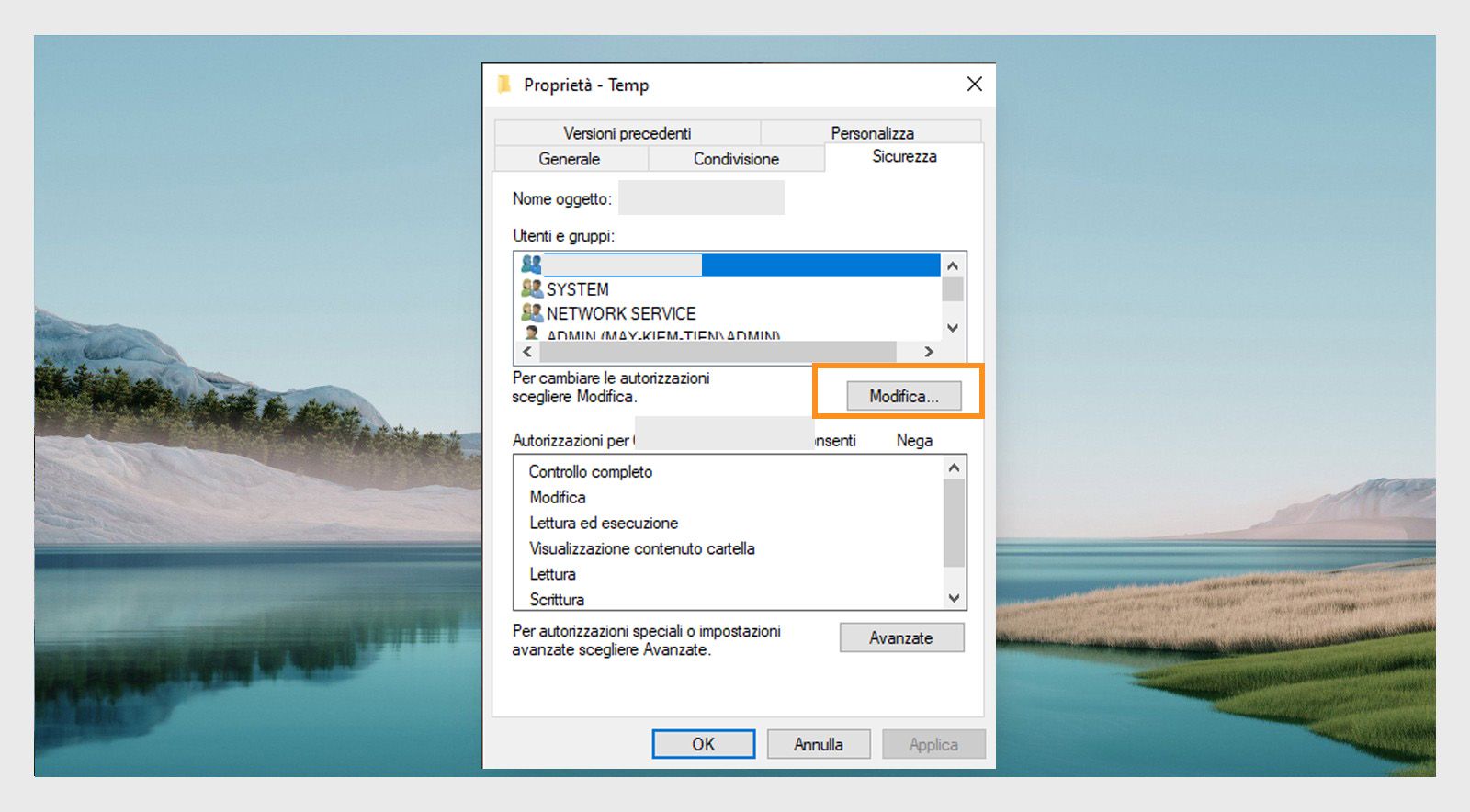
Task: Click right arrow of users horizontal scrollbar
Action: tap(930, 351)
